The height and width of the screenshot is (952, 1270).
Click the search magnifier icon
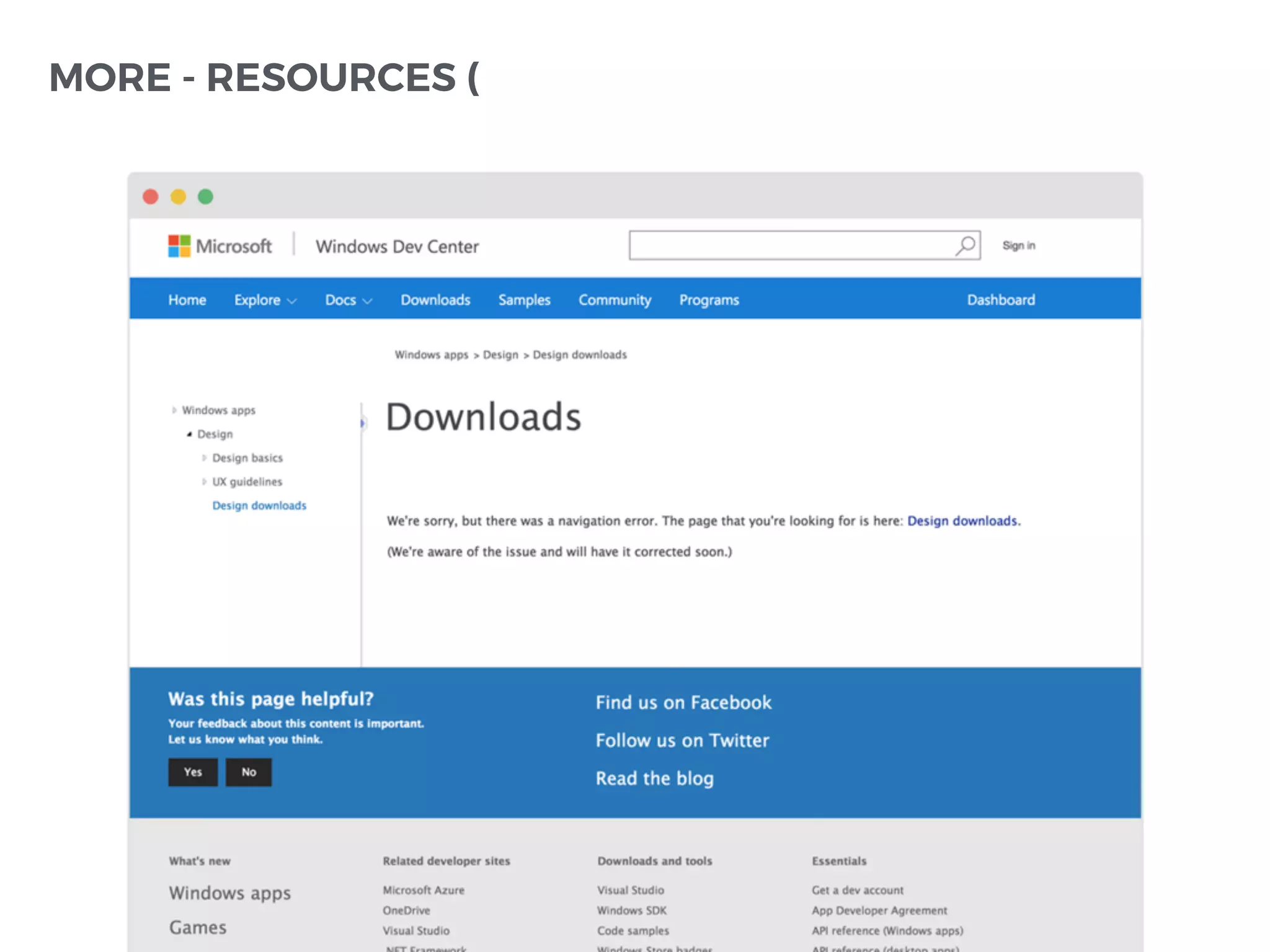pos(966,245)
